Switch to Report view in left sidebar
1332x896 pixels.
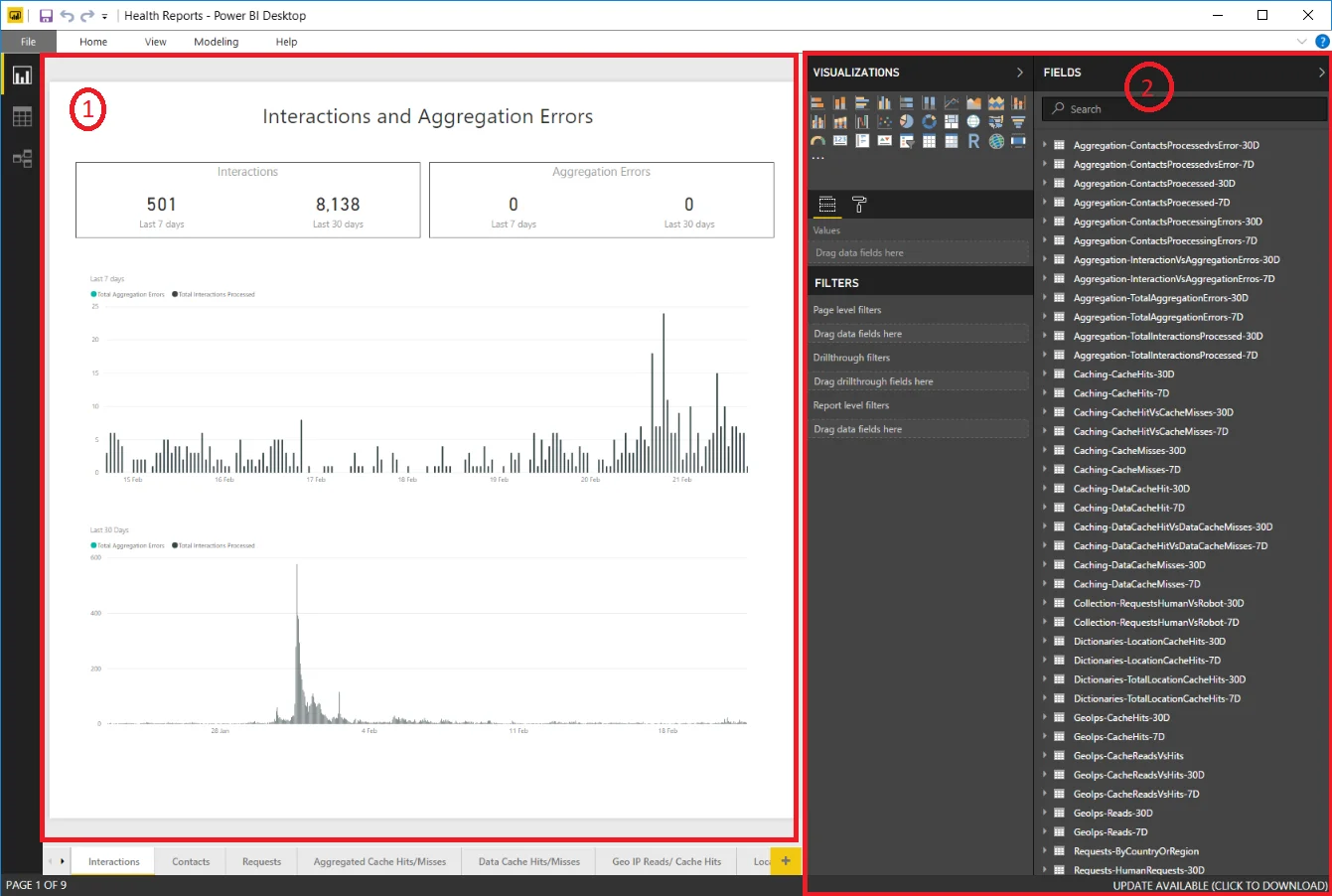22,75
